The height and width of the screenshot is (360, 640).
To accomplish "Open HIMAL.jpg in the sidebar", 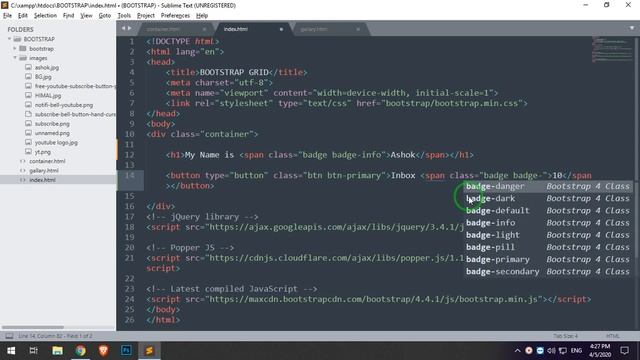I will tap(48, 96).
